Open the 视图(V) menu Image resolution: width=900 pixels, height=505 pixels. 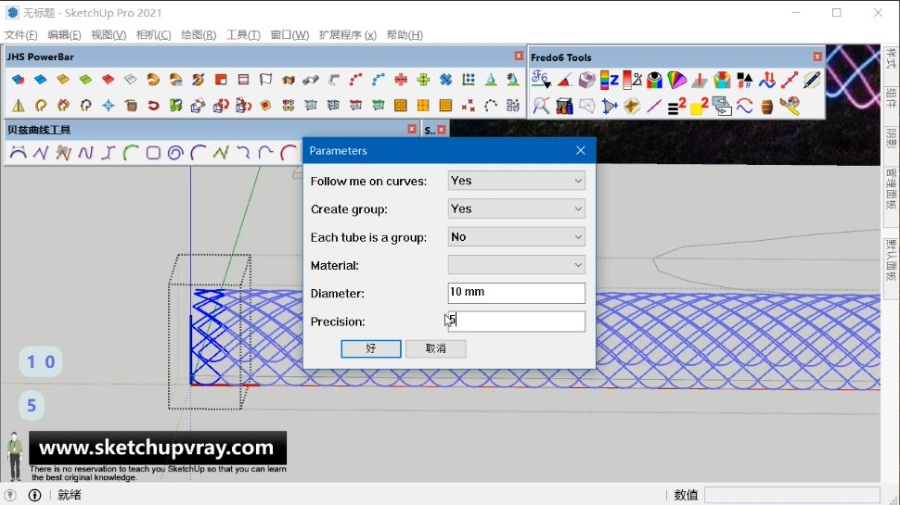(x=108, y=35)
